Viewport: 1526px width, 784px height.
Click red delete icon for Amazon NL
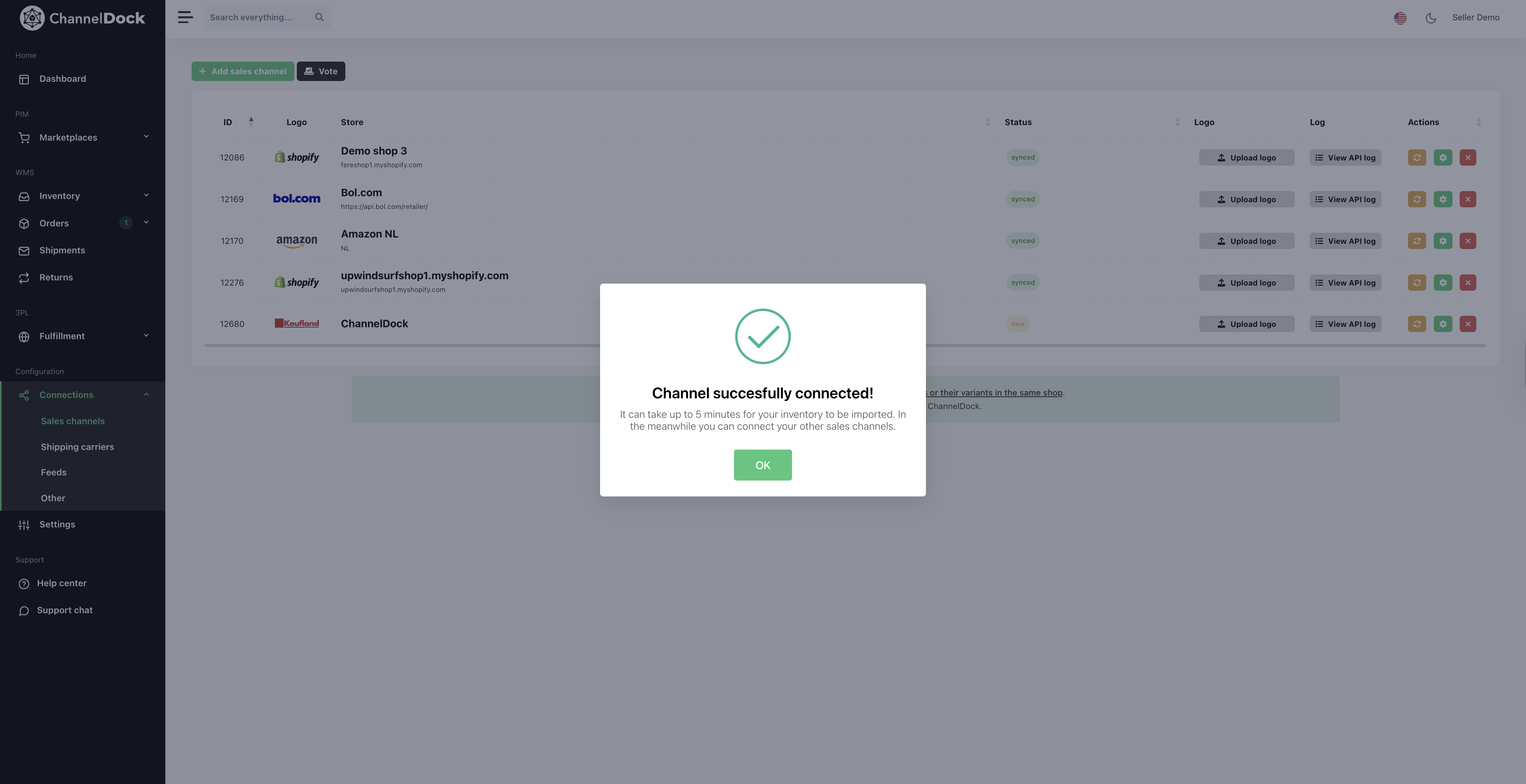pos(1467,241)
